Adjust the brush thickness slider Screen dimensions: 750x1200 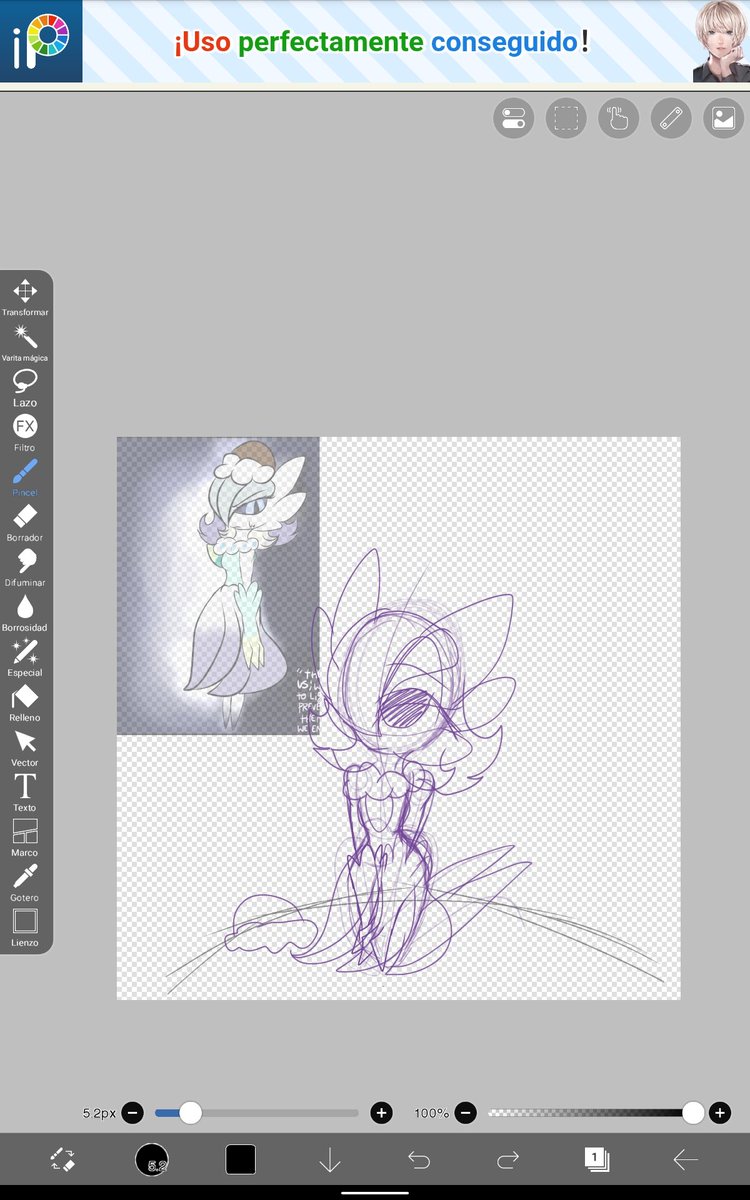point(257,1112)
